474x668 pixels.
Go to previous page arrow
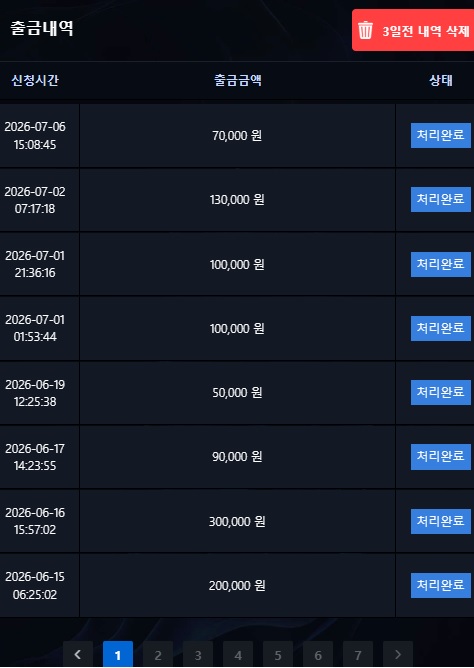tap(78, 654)
